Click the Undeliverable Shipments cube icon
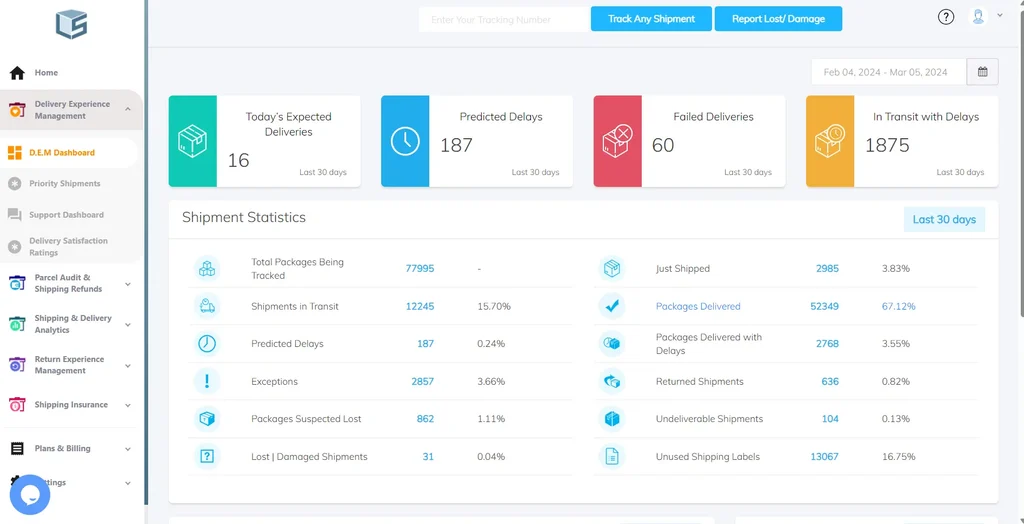The height and width of the screenshot is (524, 1024). (x=612, y=419)
